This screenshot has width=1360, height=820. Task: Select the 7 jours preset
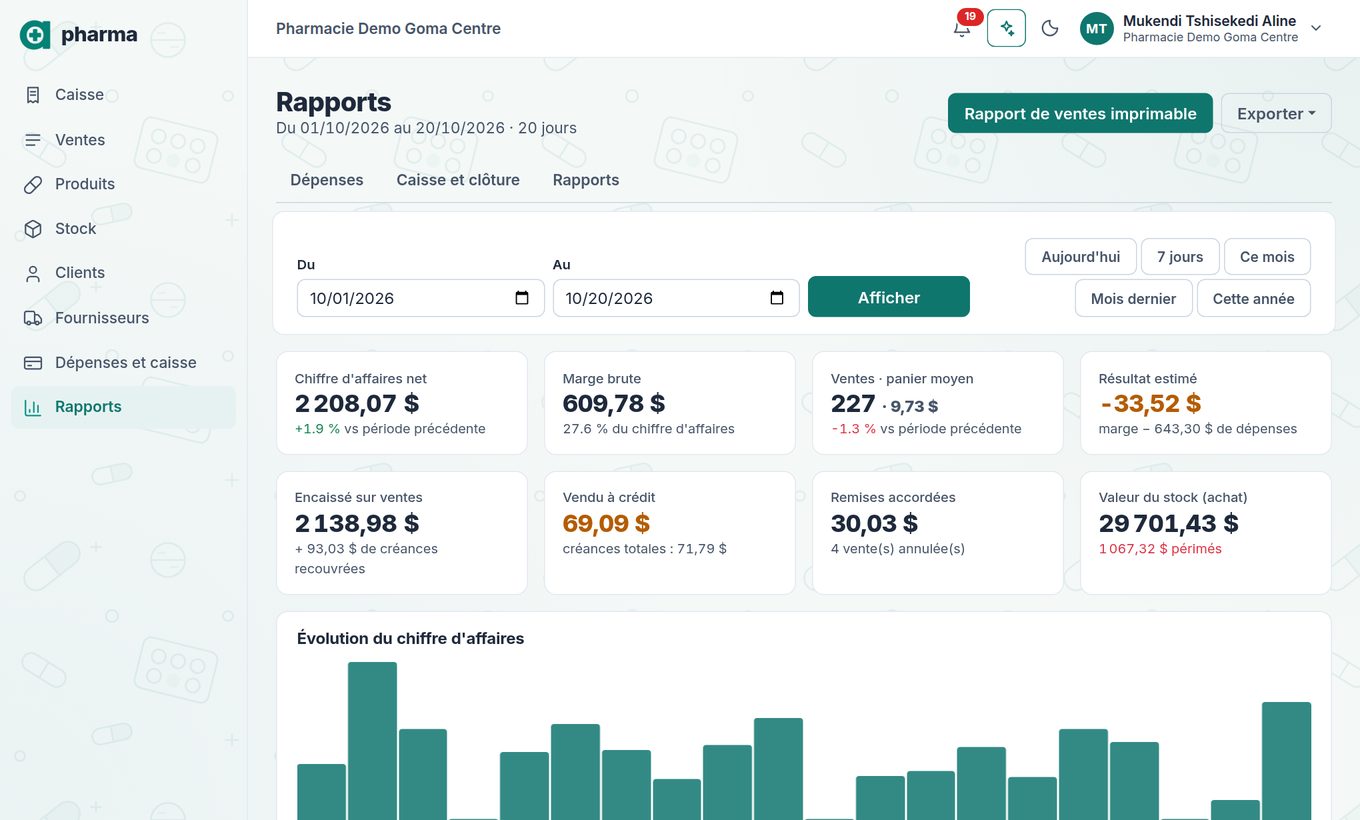tap(1180, 257)
